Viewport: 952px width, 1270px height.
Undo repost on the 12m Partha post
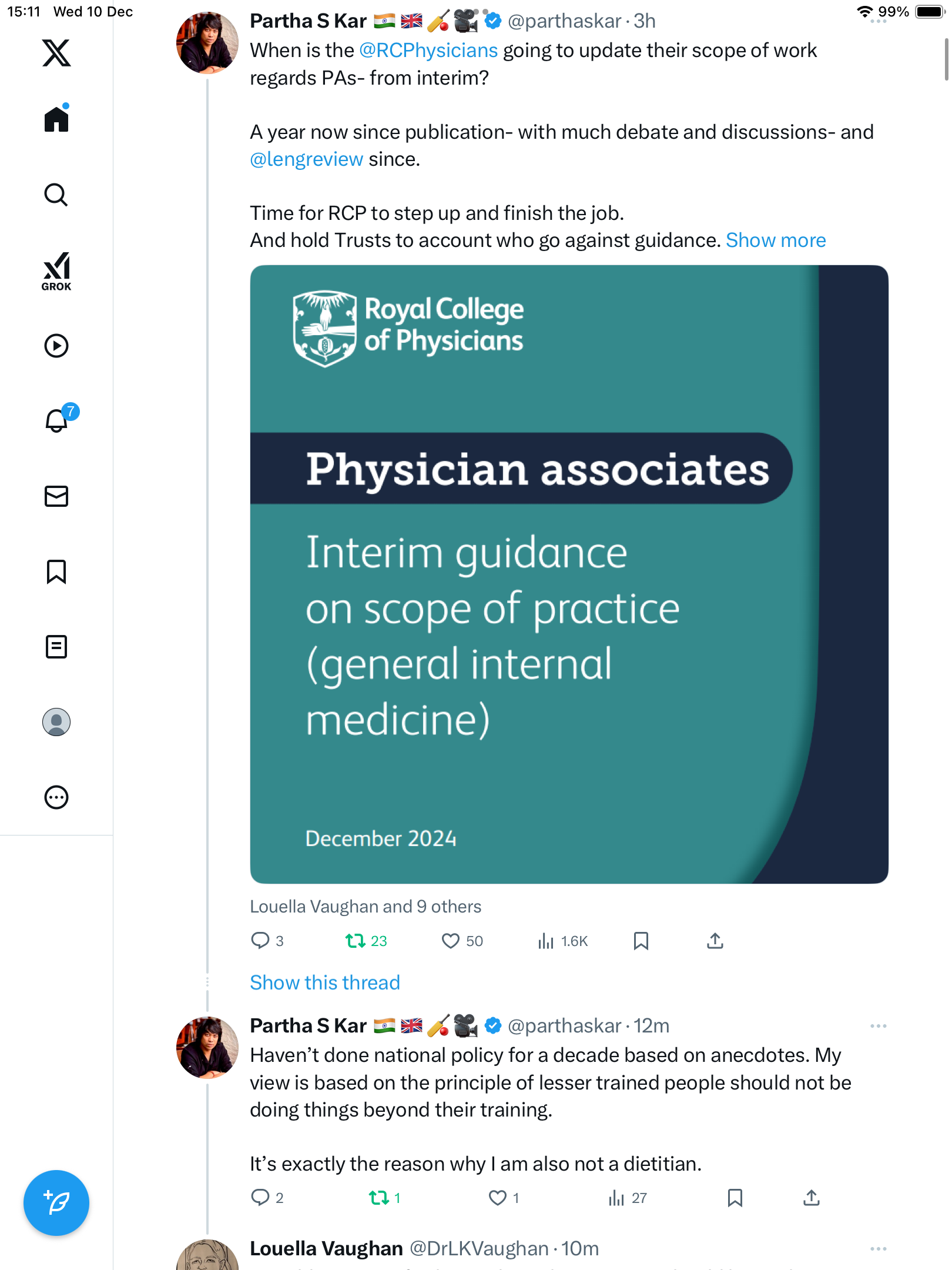378,1198
